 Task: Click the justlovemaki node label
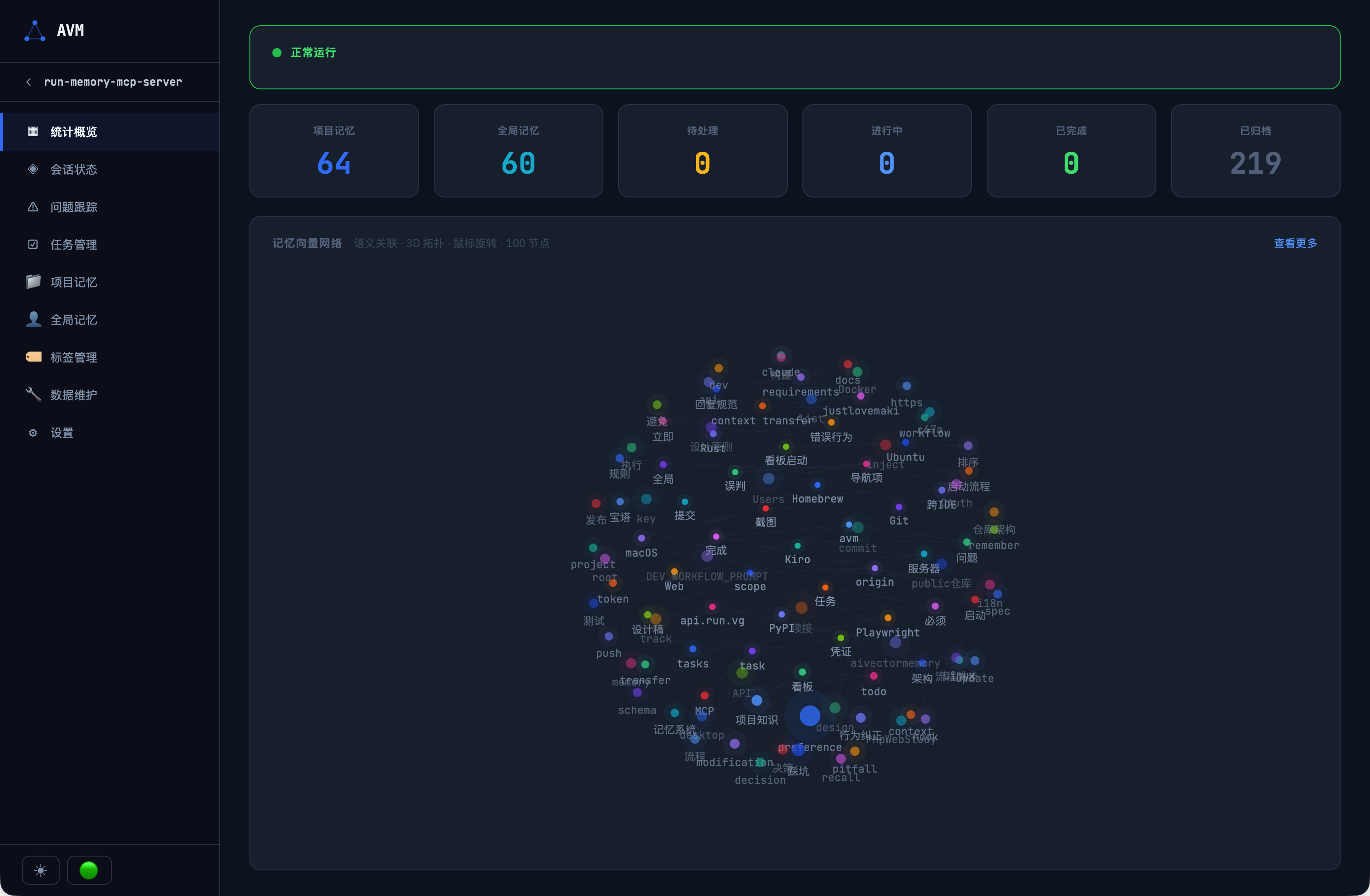coord(861,411)
